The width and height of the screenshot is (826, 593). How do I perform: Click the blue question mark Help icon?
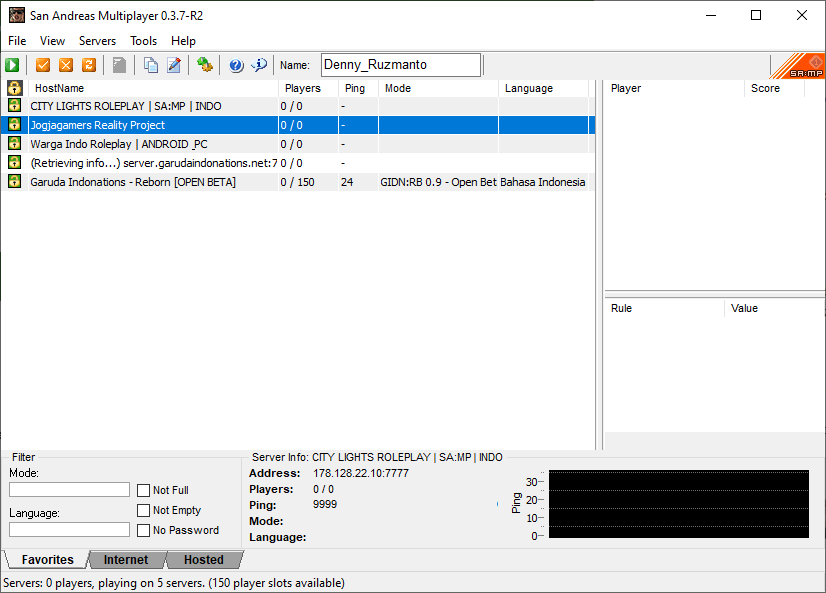click(x=236, y=65)
